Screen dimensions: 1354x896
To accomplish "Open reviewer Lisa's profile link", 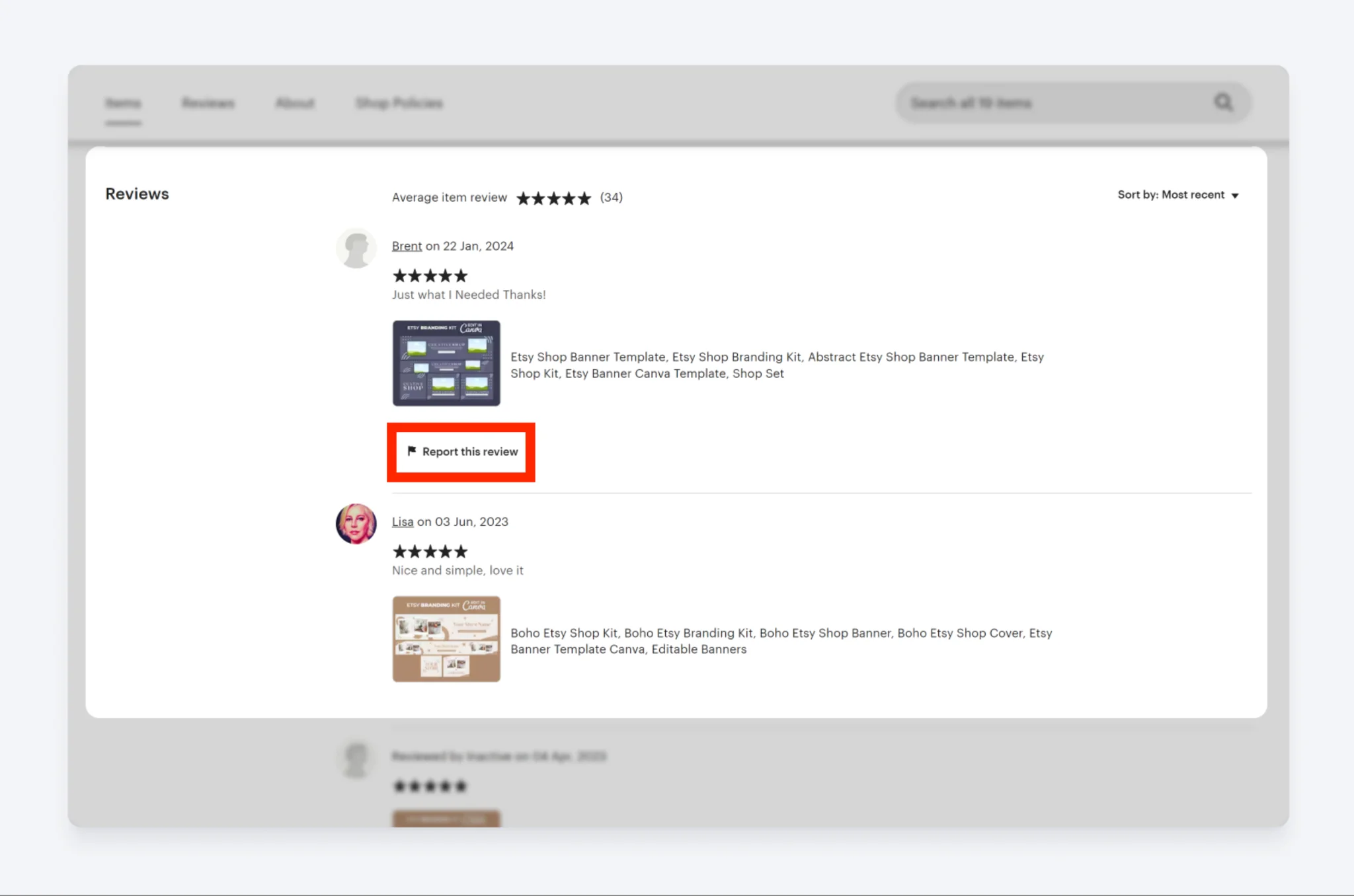I will pyautogui.click(x=403, y=521).
